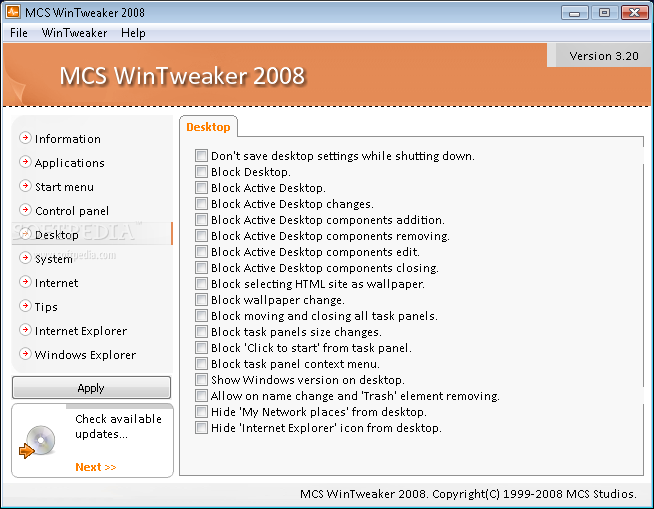Toggle Block task panels size changes

pos(201,332)
